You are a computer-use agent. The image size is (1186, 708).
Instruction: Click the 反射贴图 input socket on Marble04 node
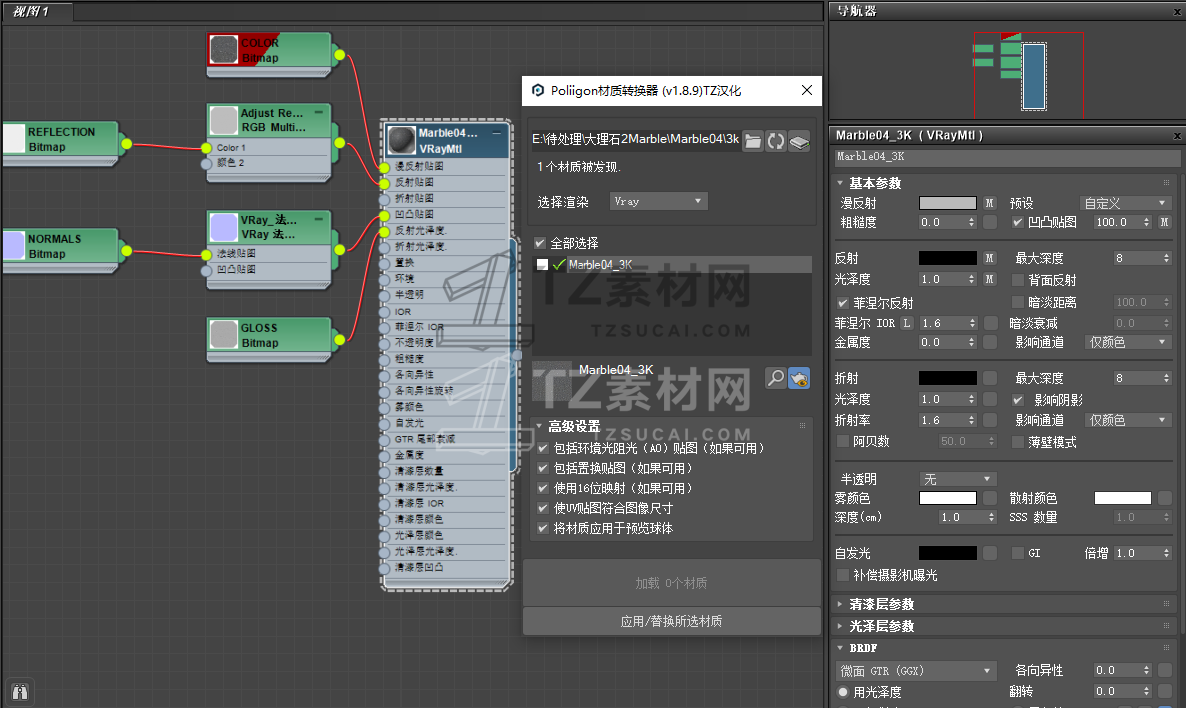pos(384,183)
